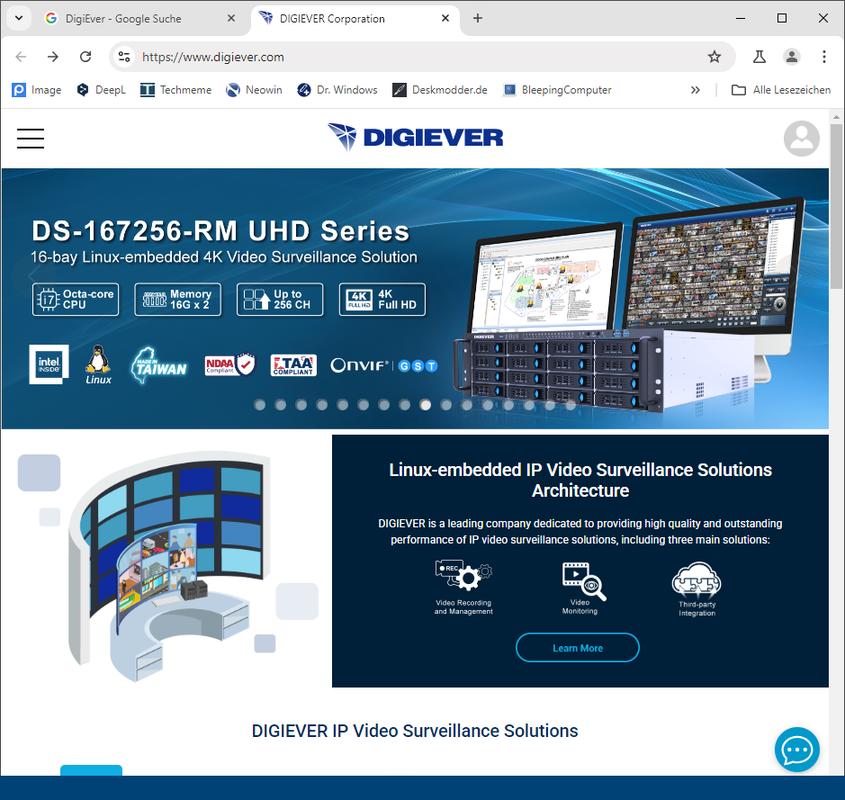Click the Memory 16G x 2 badge
Image resolution: width=845 pixels, height=800 pixels.
pyautogui.click(x=178, y=299)
